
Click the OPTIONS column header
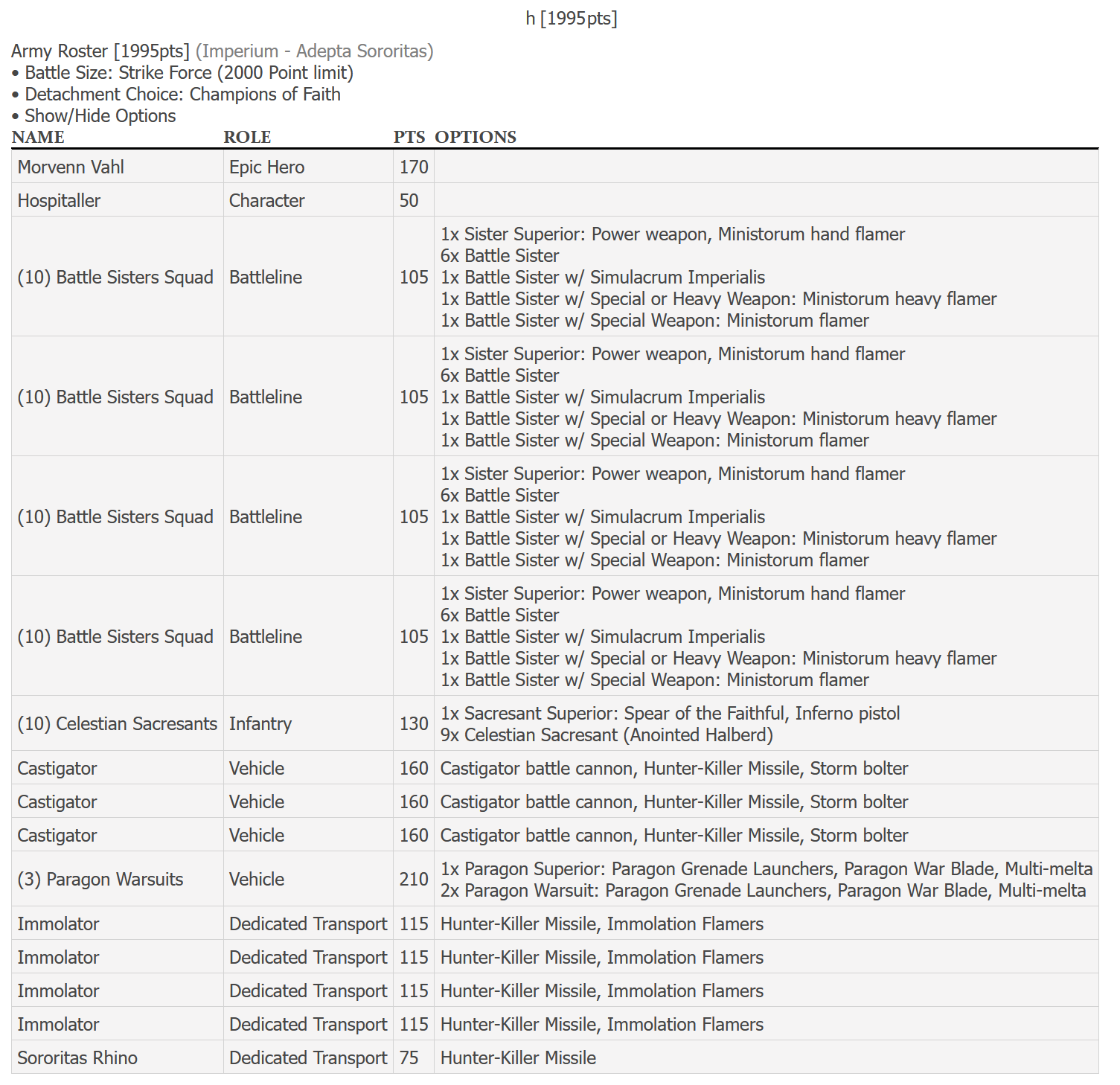coord(476,137)
